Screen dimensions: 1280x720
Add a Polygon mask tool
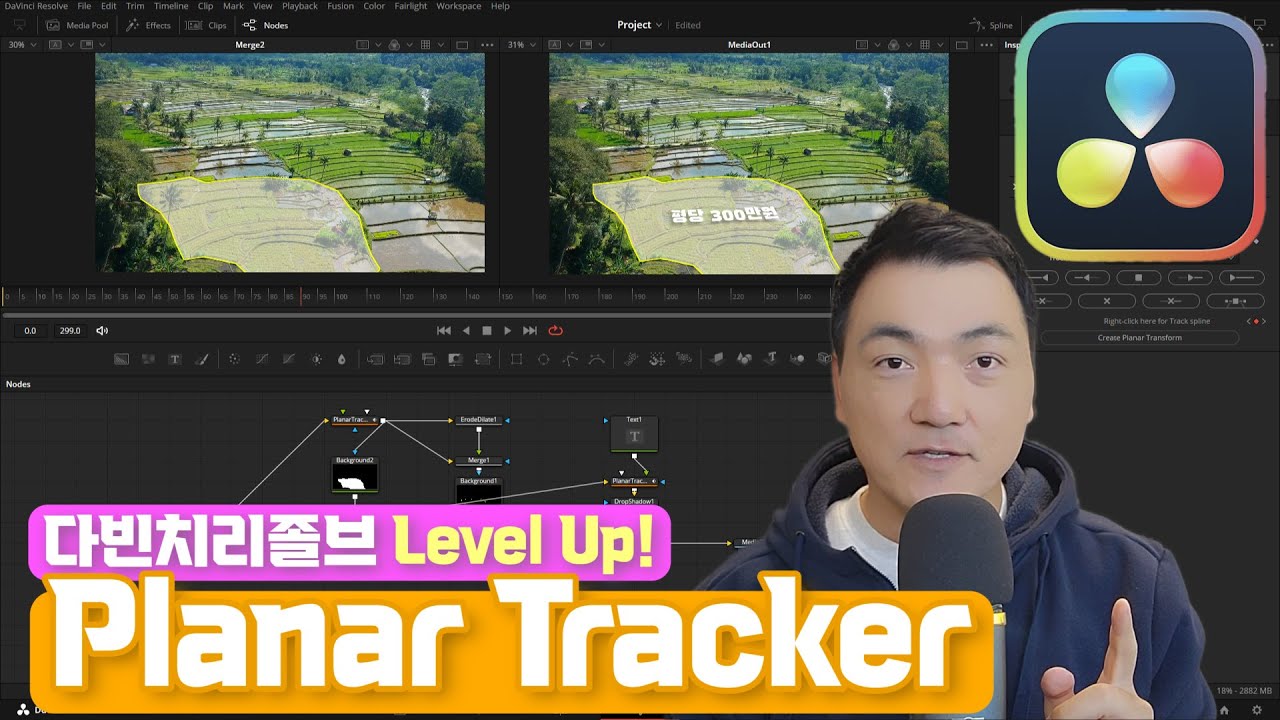(570, 359)
